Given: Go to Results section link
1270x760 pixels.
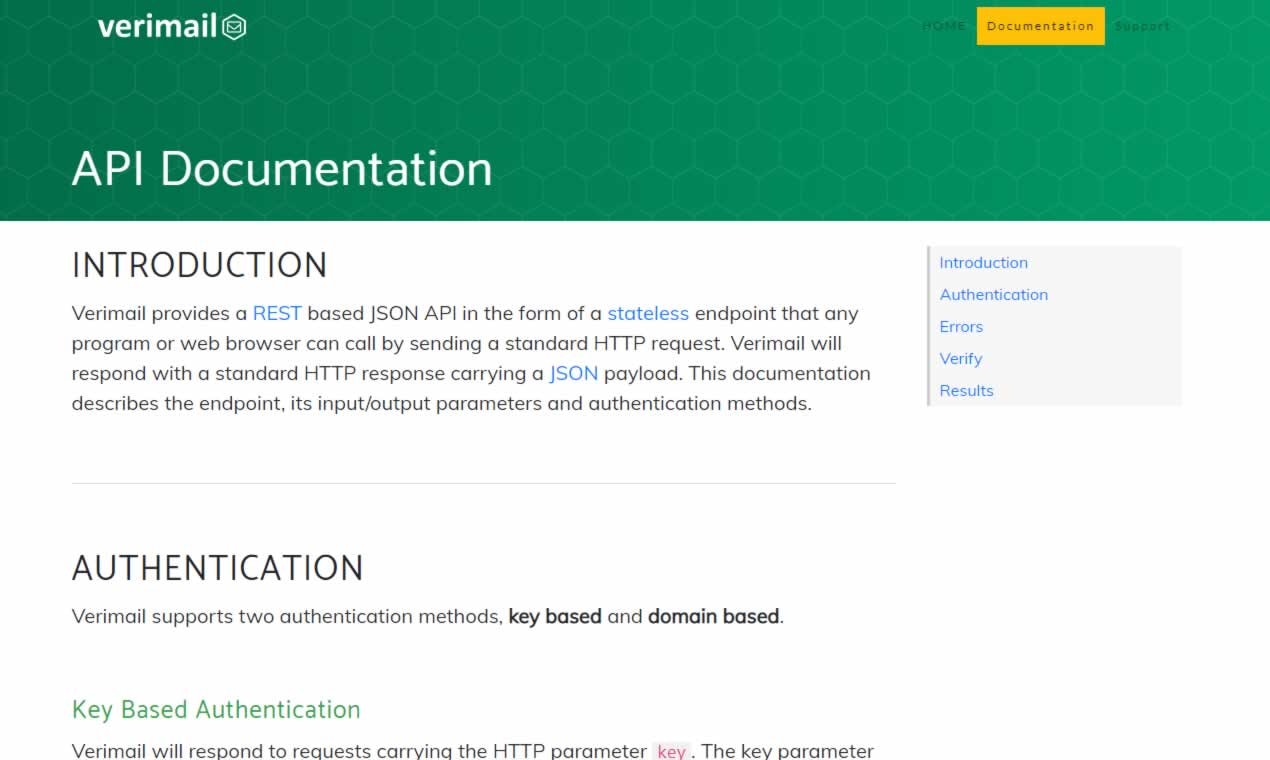Looking at the screenshot, I should (966, 391).
